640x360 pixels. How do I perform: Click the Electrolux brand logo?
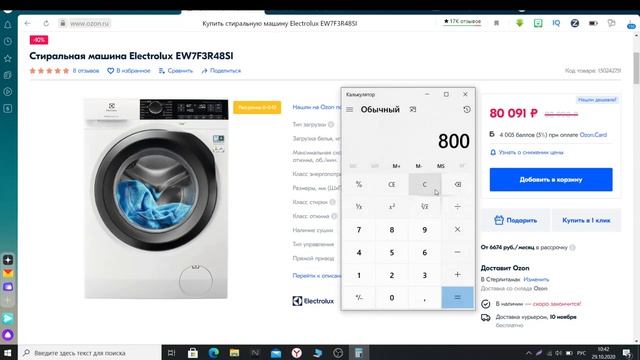click(x=313, y=301)
